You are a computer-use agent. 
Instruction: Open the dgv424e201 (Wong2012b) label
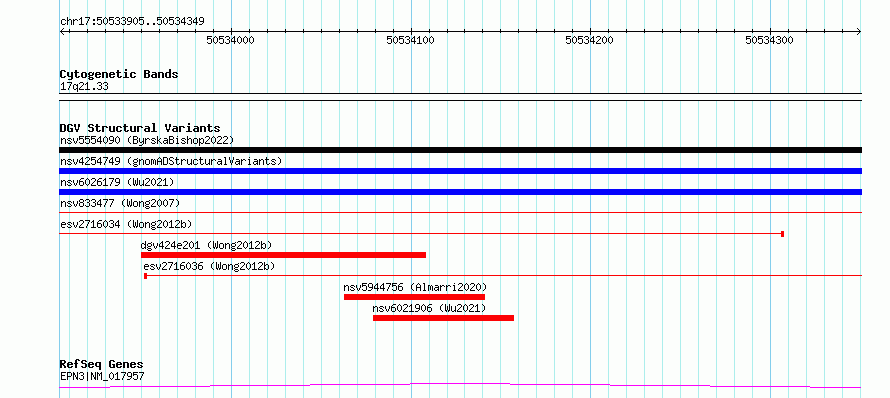tap(207, 245)
